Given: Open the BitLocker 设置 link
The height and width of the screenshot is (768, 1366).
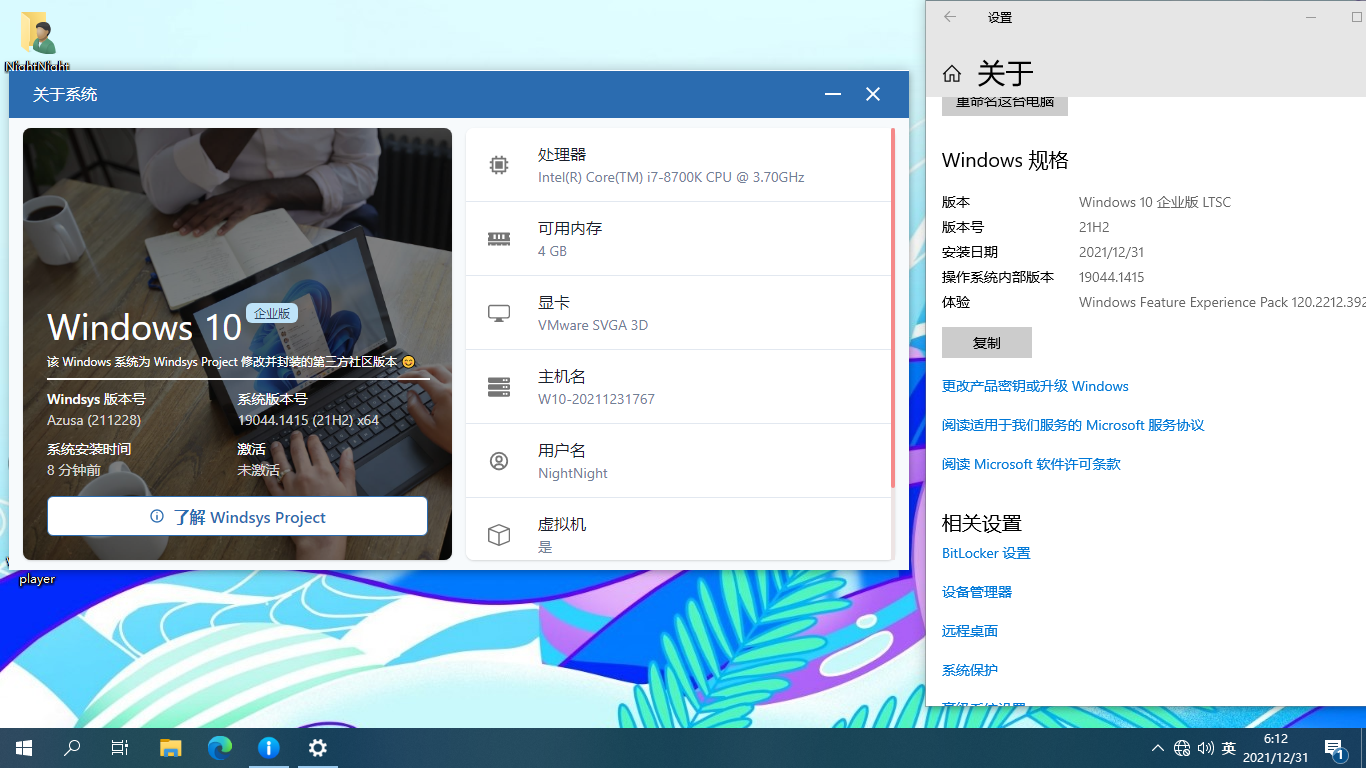Looking at the screenshot, I should 986,553.
